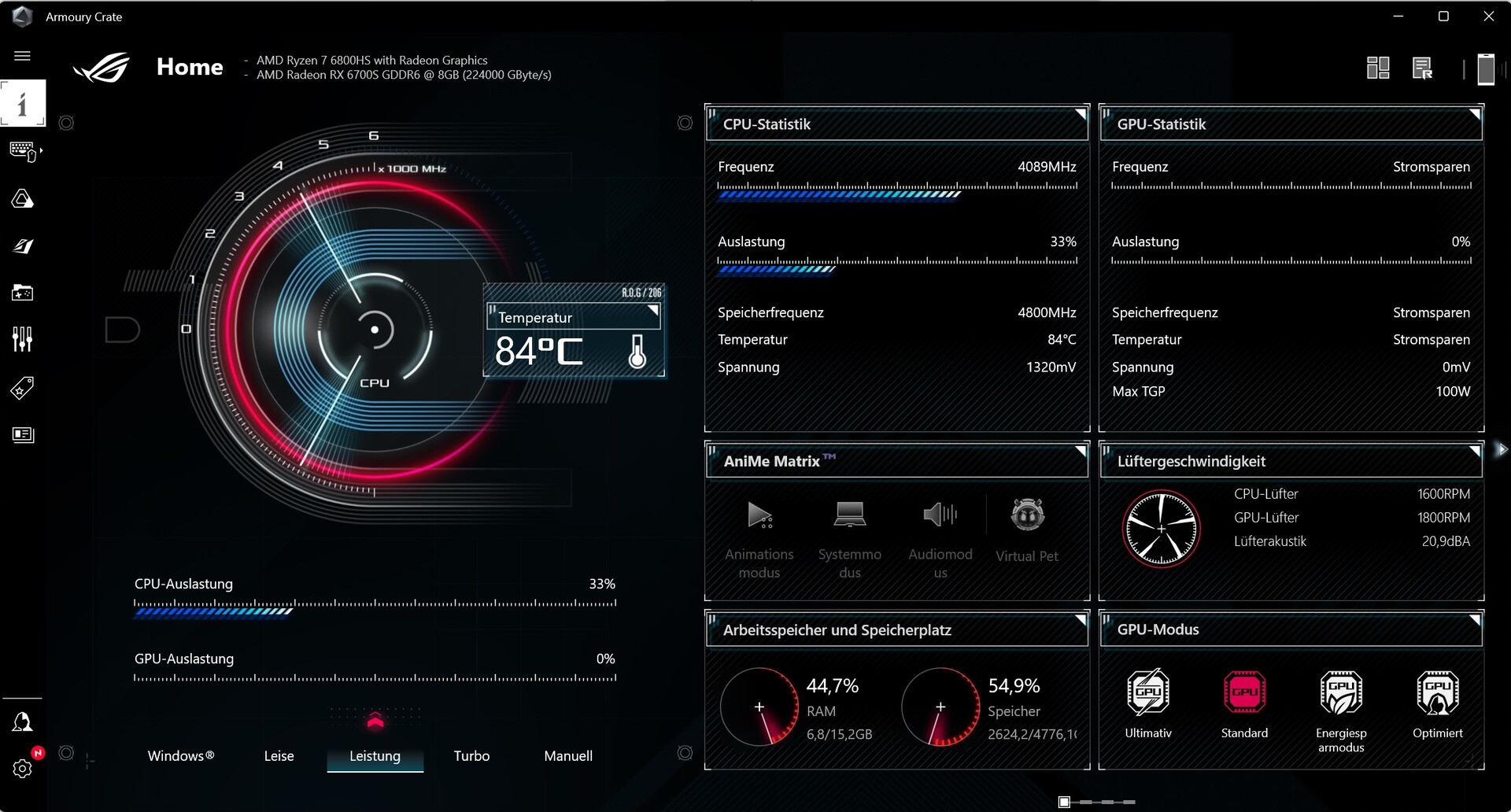This screenshot has width=1511, height=812.
Task: Click the GPU-Lüfter 1800RPM reading
Action: click(1443, 518)
